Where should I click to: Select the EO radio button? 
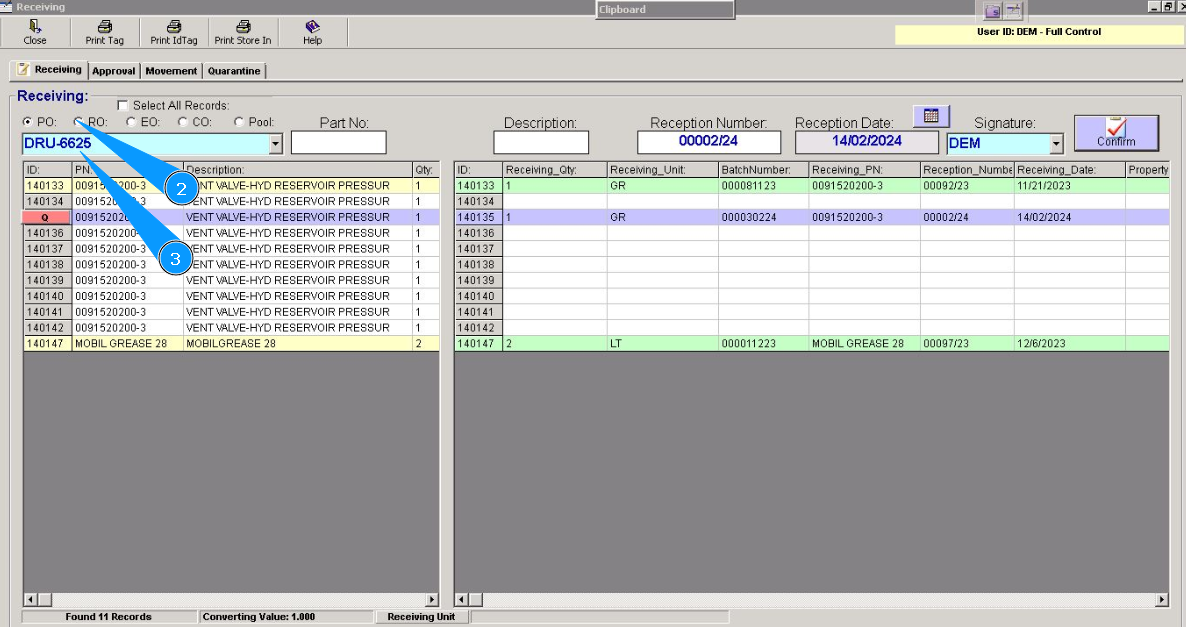click(131, 122)
